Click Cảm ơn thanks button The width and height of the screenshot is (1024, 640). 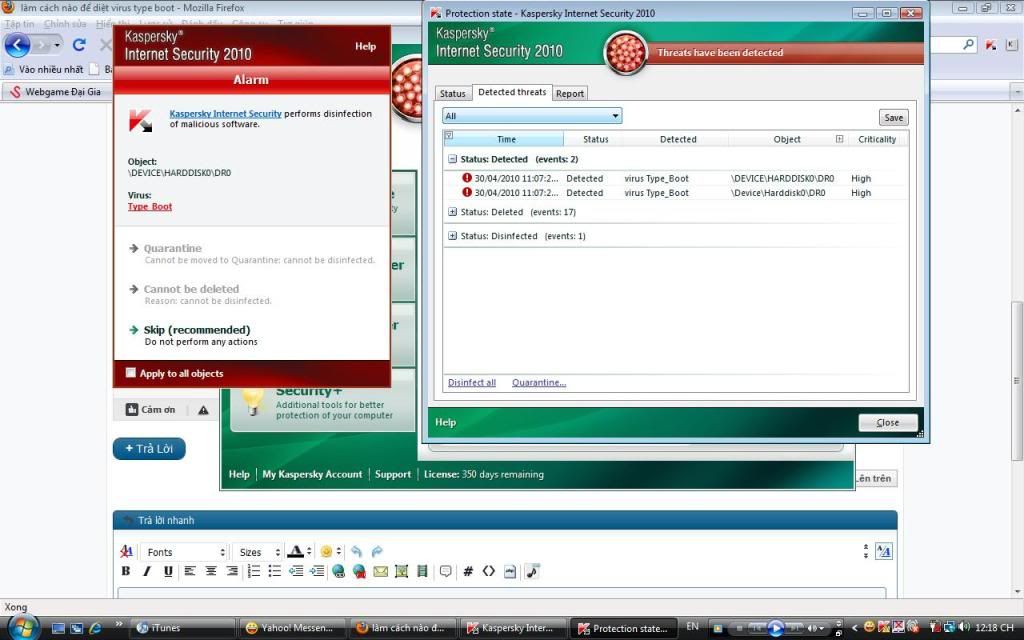(151, 409)
